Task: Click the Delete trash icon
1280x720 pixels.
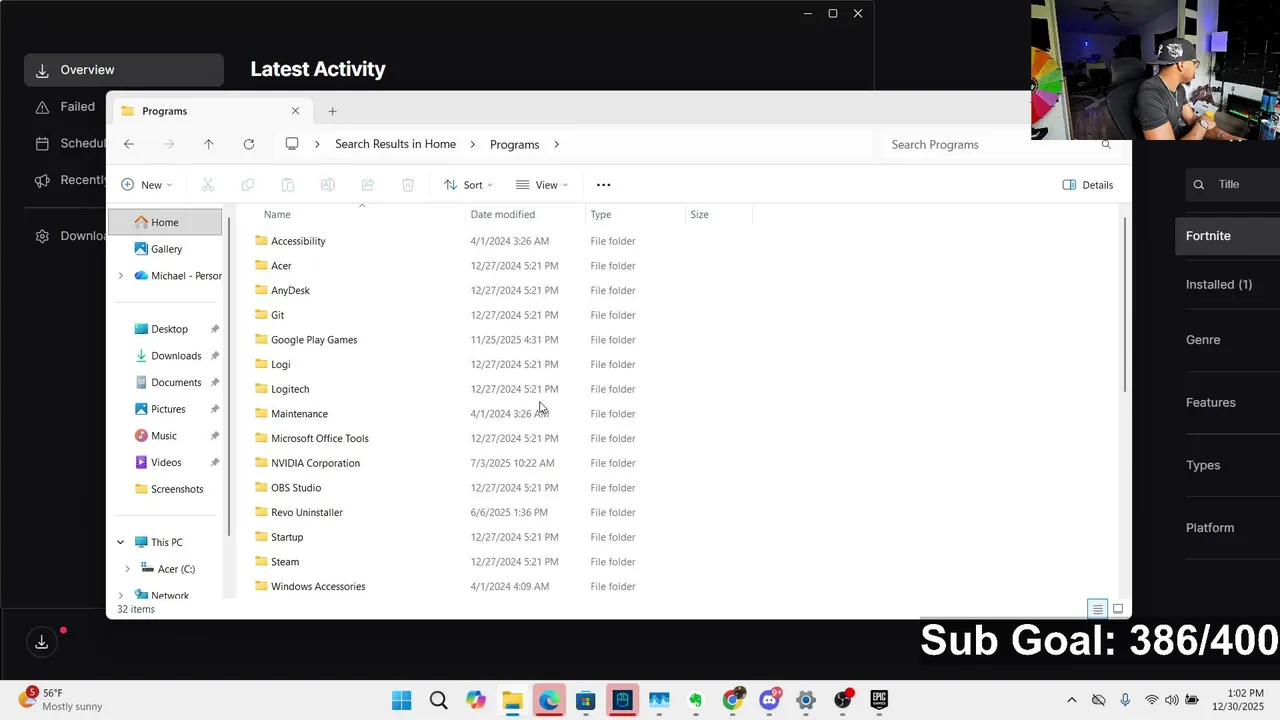Action: pos(408,185)
